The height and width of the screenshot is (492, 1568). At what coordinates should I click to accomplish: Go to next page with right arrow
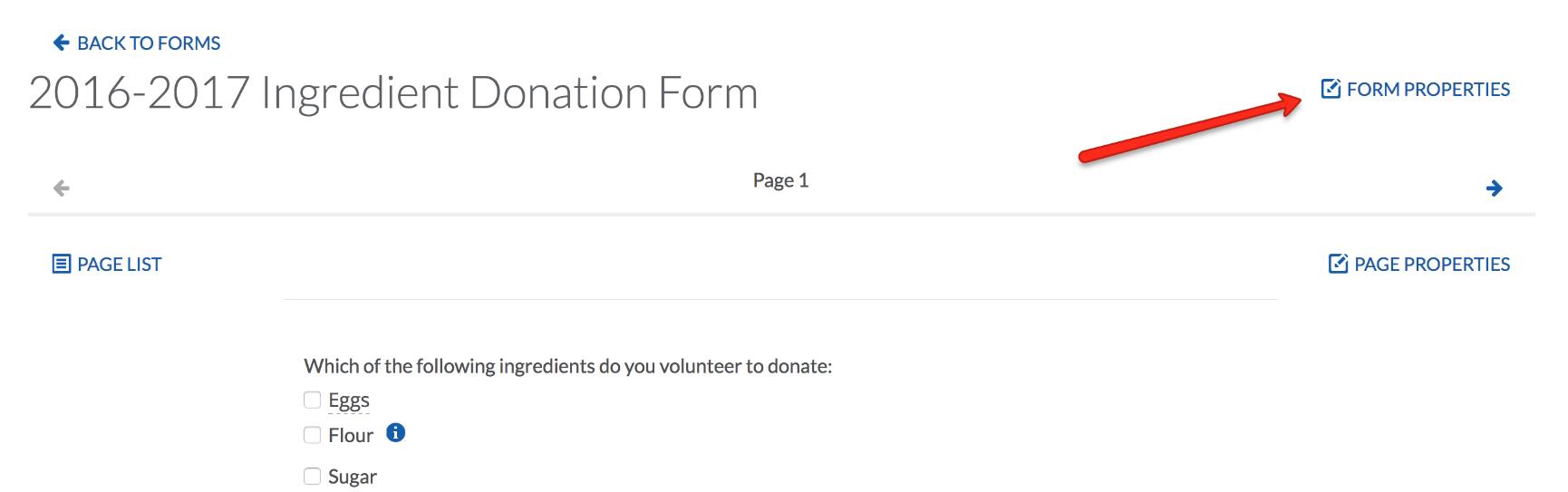coord(1495,188)
